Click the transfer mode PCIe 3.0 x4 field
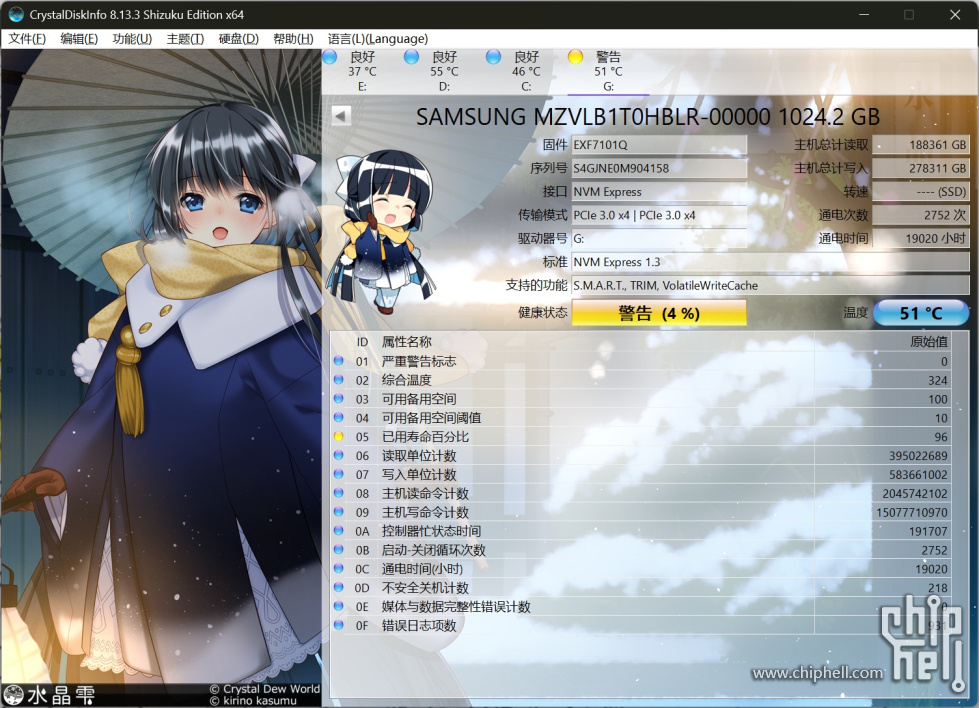979x708 pixels. [659, 215]
